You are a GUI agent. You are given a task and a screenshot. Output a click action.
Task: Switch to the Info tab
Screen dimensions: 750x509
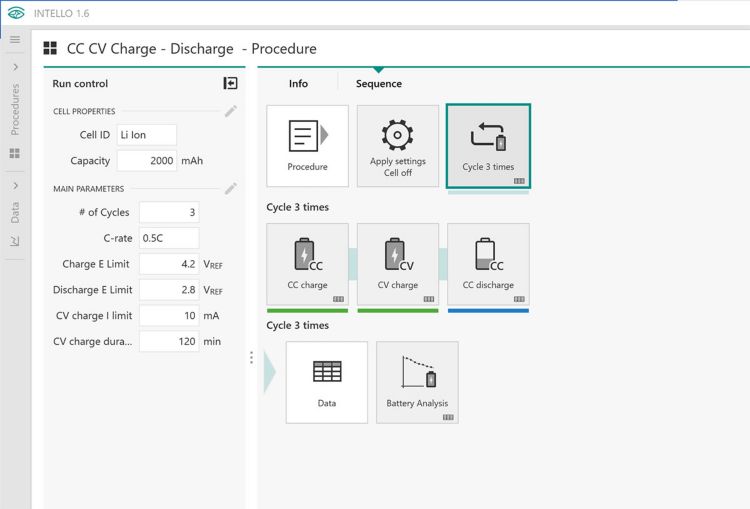pos(298,84)
